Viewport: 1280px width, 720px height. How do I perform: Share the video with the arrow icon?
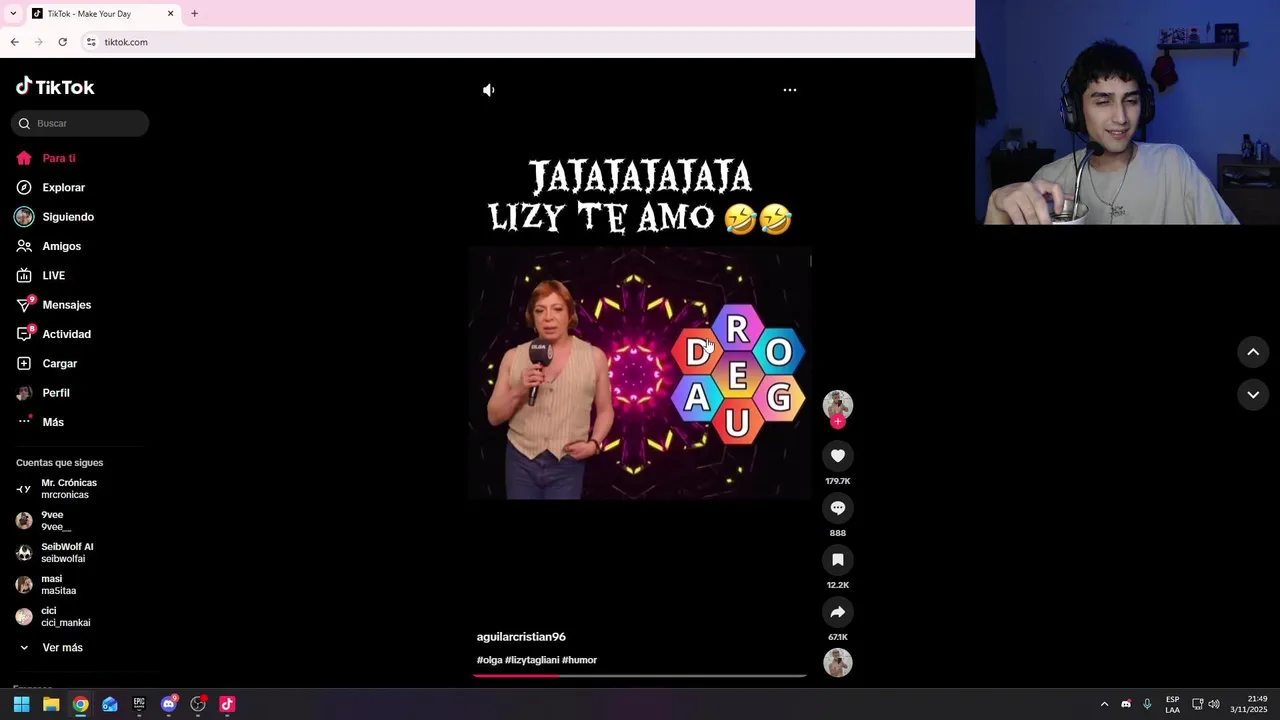pyautogui.click(x=838, y=612)
